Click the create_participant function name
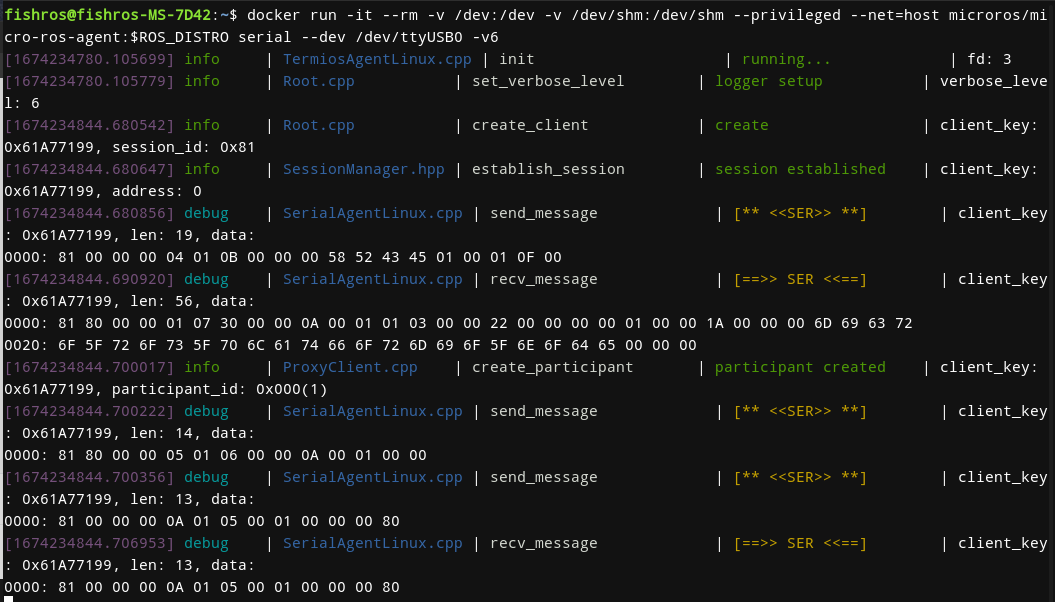Image resolution: width=1055 pixels, height=602 pixels. [552, 367]
